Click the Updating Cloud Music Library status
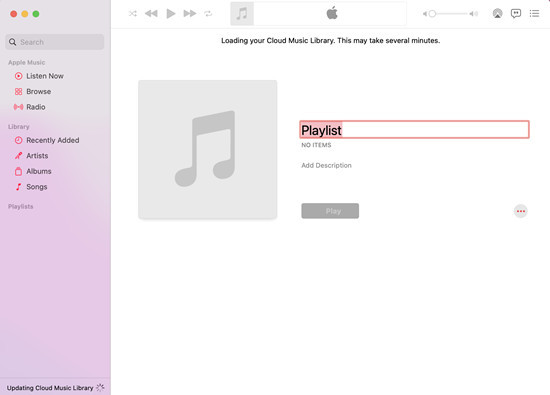 [x=50, y=388]
